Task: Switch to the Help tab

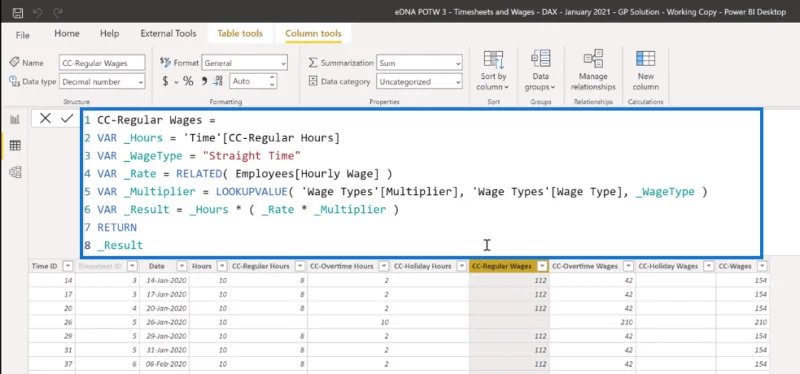Action: coord(109,34)
